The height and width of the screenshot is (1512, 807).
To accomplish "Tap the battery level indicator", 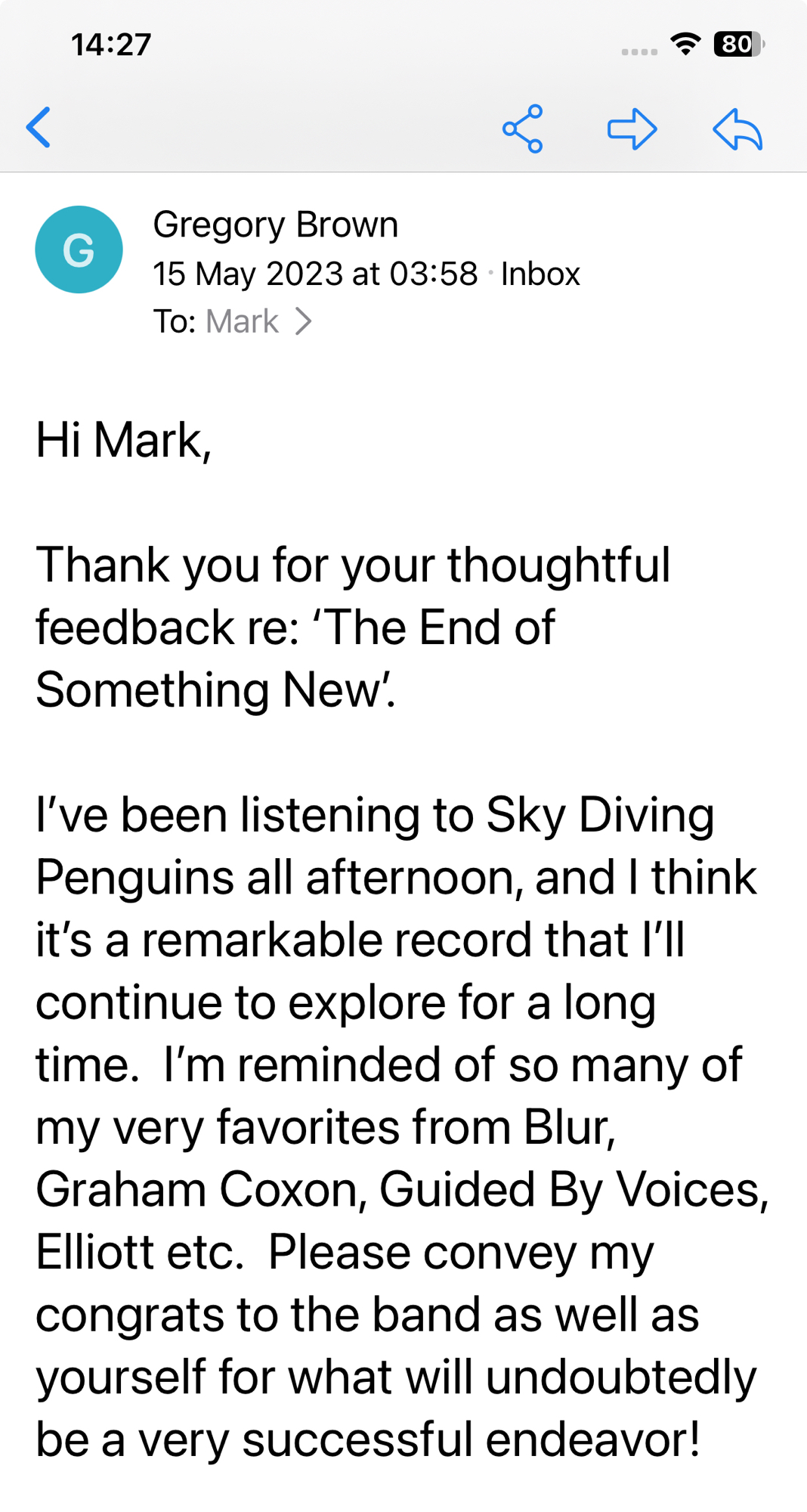I will click(x=738, y=44).
